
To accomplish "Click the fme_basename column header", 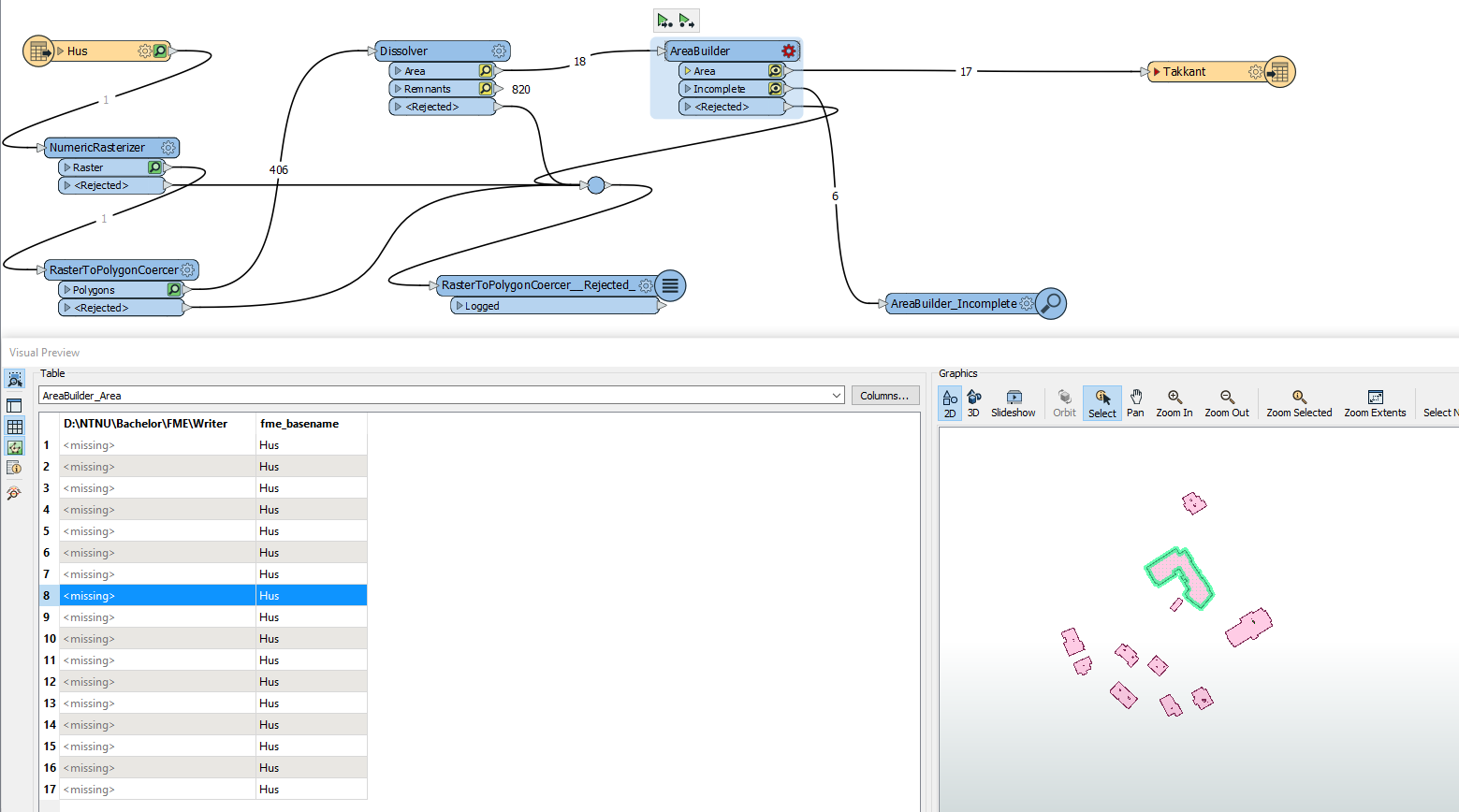I will [312, 424].
